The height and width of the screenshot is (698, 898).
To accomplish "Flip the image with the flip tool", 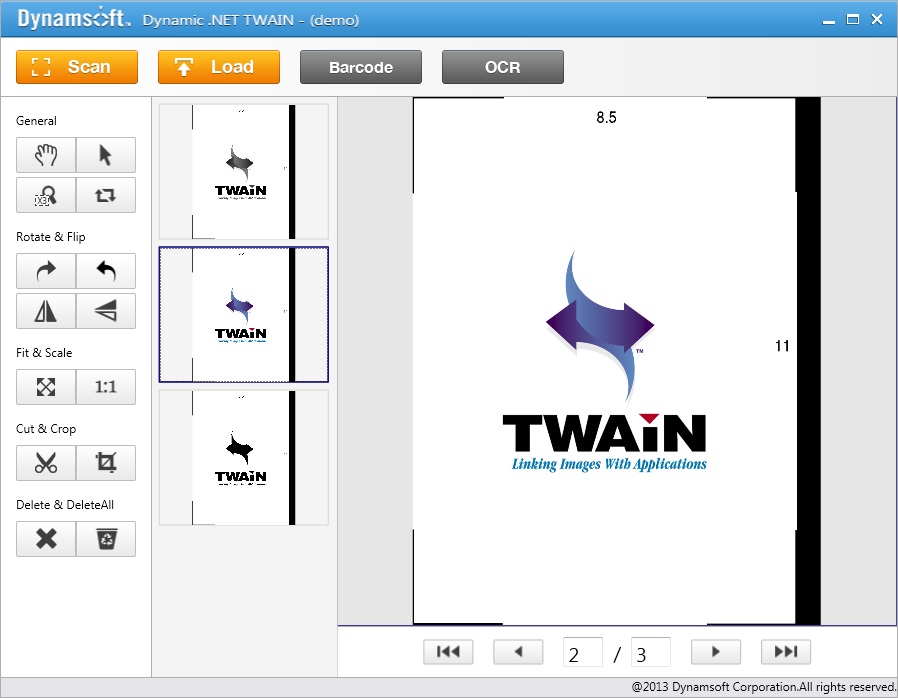I will (106, 311).
